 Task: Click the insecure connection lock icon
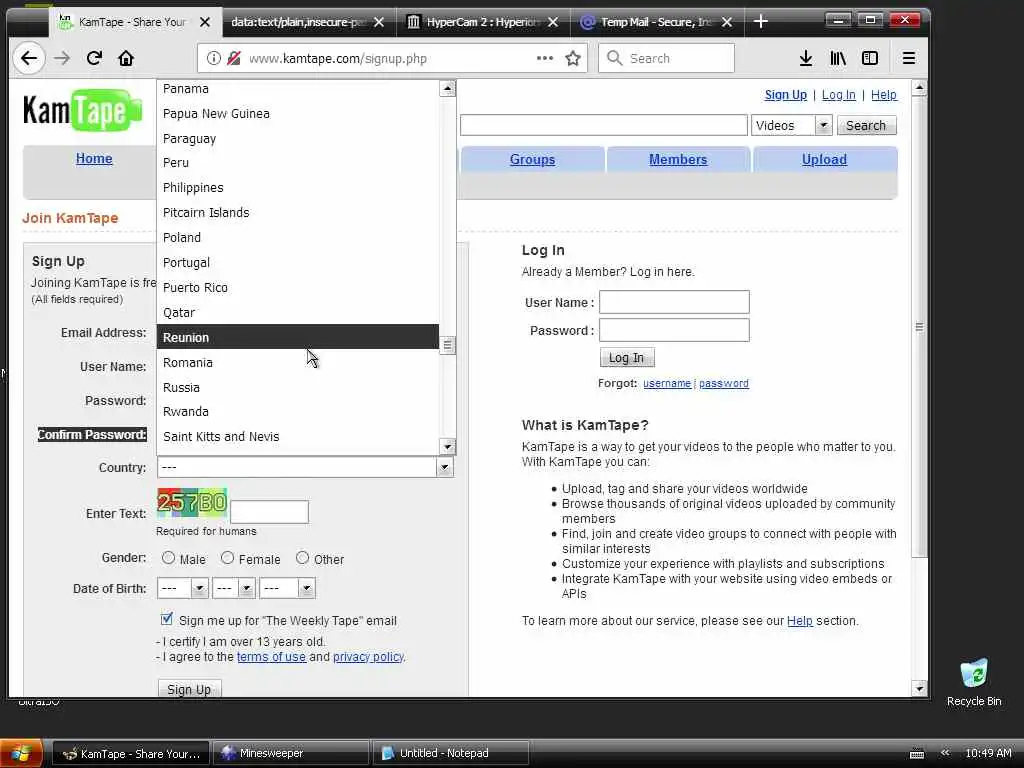[234, 58]
